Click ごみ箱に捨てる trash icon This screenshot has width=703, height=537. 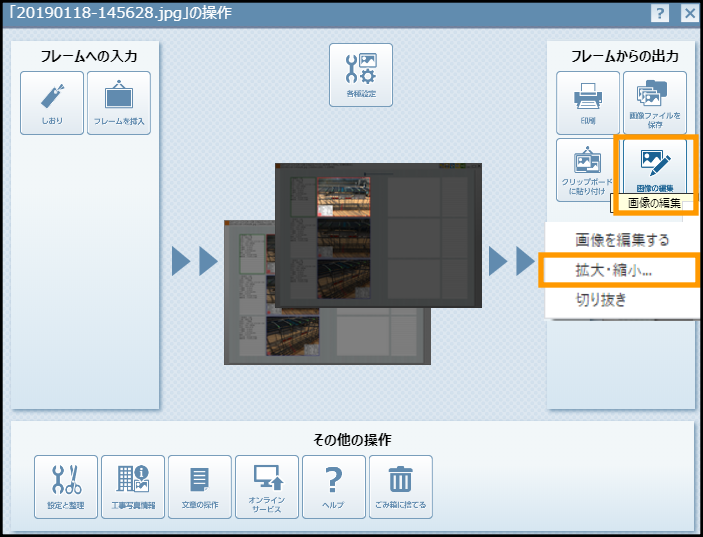(x=401, y=487)
